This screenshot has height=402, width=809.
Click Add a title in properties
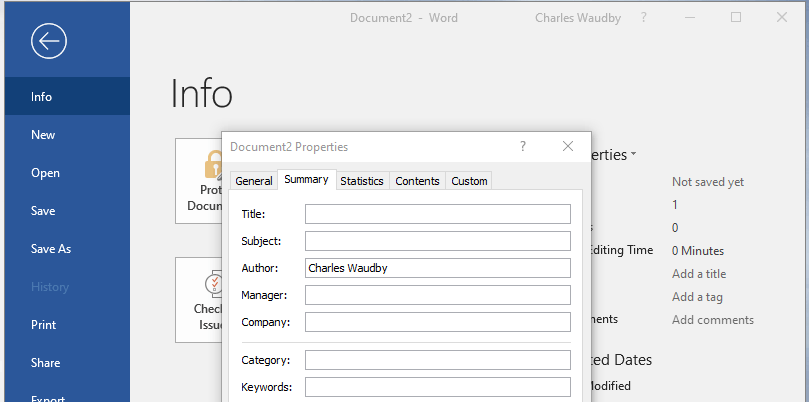[699, 274]
